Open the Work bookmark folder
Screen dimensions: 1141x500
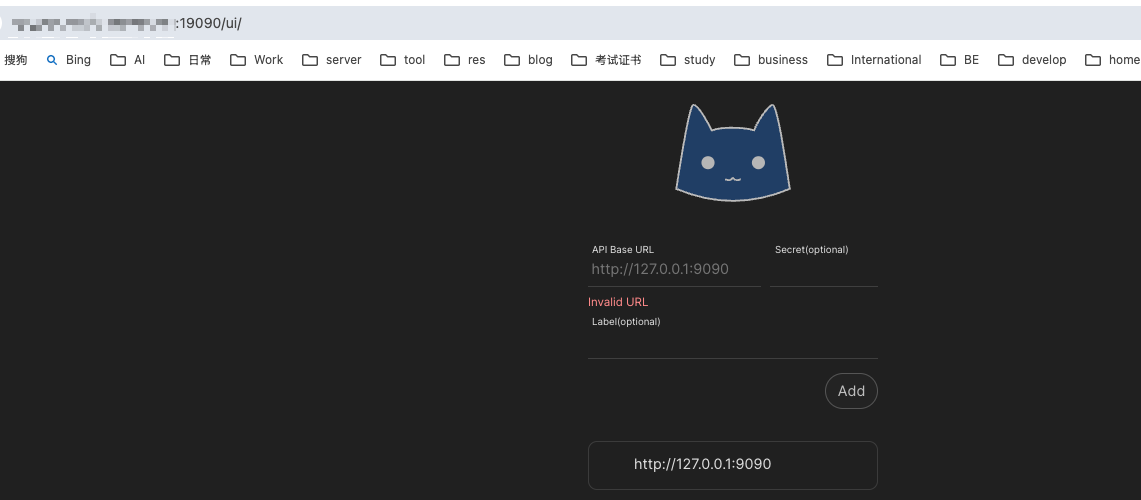click(x=256, y=60)
